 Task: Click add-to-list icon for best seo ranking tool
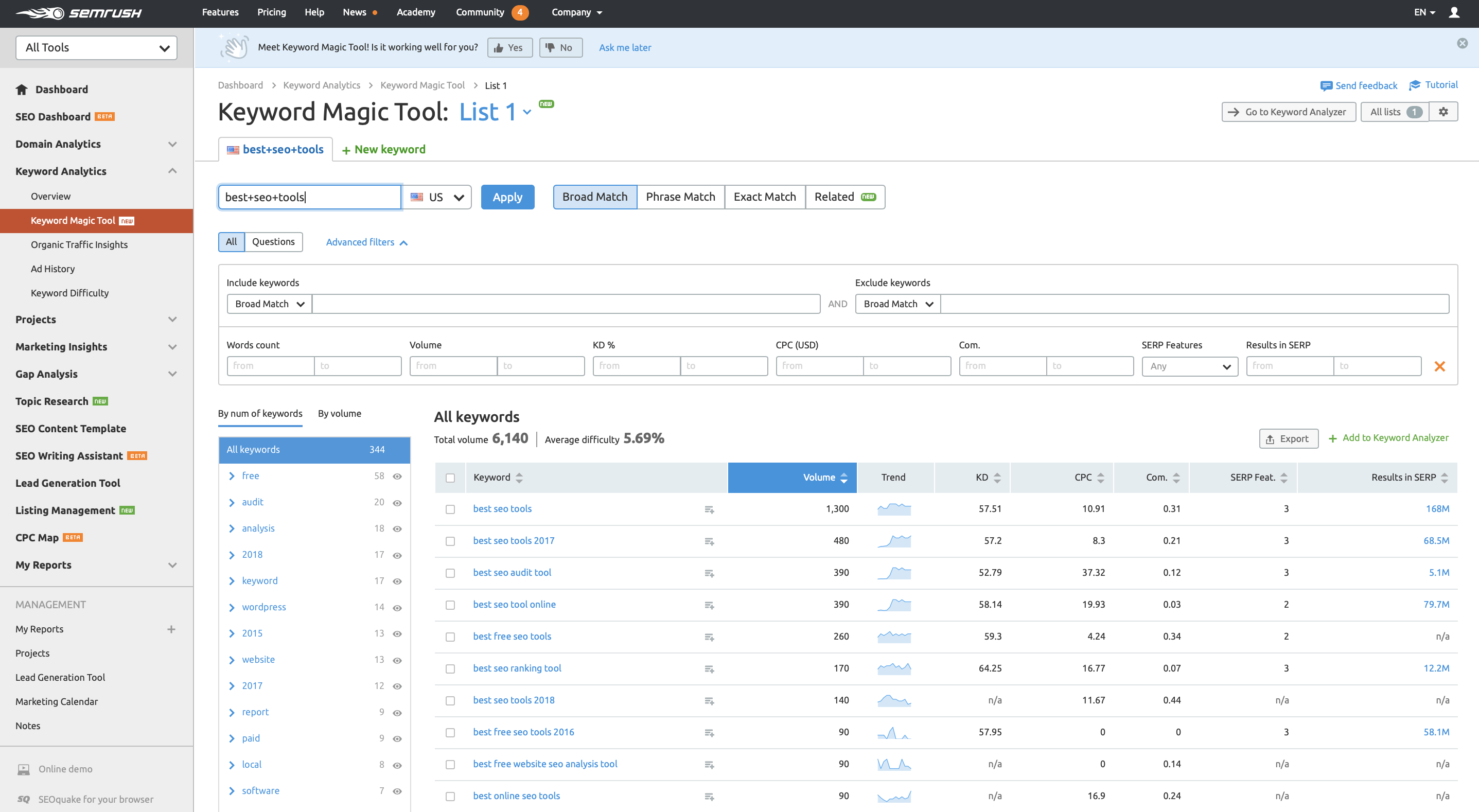point(710,669)
